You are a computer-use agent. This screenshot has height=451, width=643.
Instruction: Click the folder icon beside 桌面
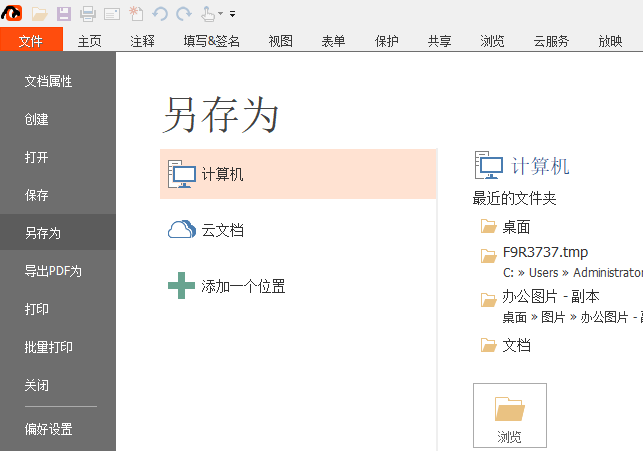tap(488, 226)
